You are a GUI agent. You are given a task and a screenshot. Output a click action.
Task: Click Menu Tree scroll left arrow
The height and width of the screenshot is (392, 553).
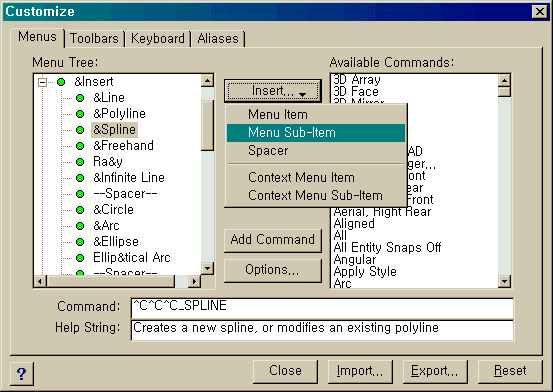coord(40,282)
